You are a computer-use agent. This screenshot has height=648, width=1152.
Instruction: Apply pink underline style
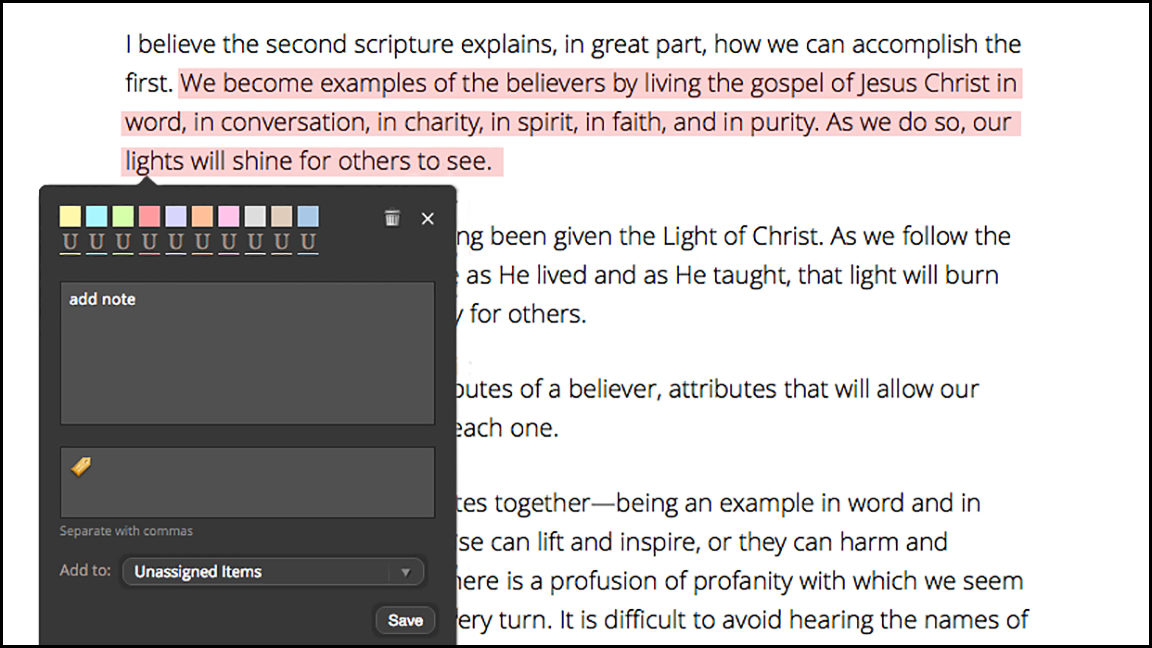229,242
